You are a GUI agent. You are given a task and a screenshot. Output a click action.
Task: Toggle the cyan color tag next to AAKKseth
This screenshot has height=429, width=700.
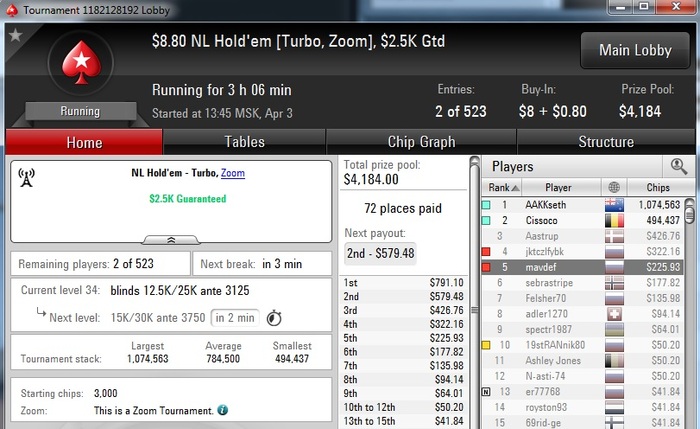(486, 205)
